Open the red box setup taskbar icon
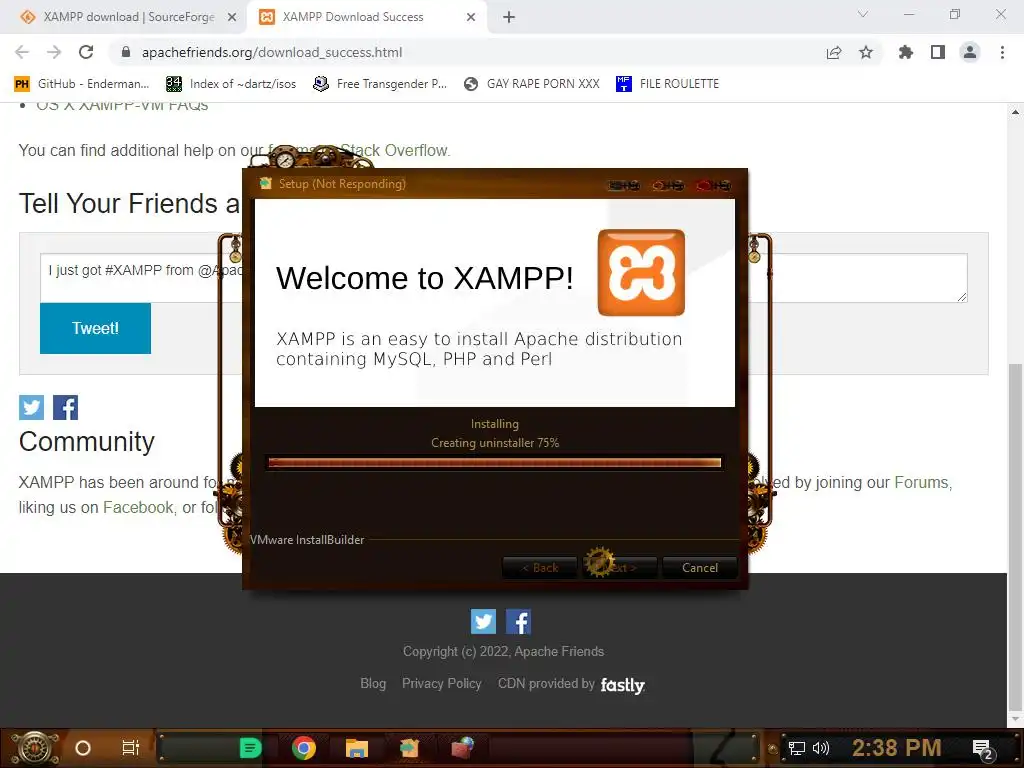 (462, 748)
